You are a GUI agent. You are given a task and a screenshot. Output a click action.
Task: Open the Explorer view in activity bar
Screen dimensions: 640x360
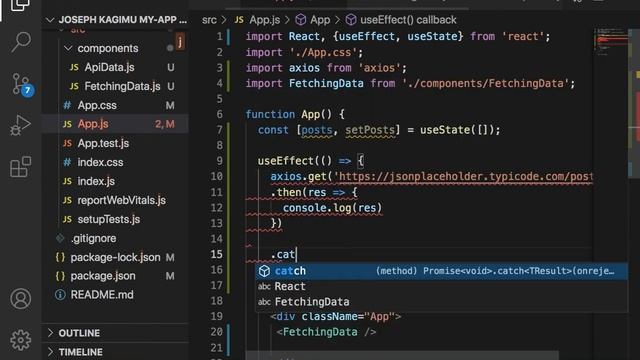[x=20, y=5]
